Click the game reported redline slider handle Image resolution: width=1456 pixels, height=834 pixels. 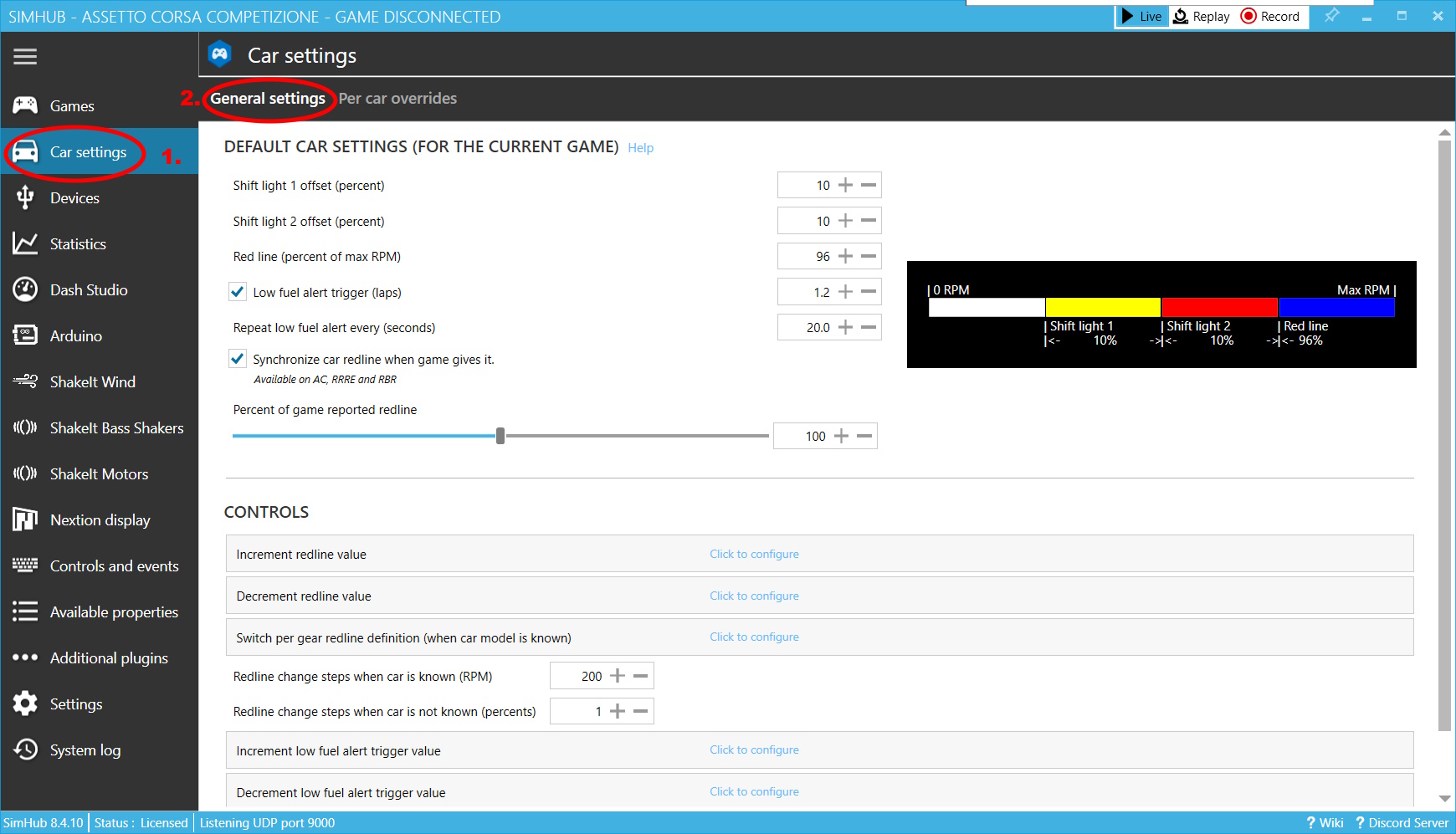point(500,436)
